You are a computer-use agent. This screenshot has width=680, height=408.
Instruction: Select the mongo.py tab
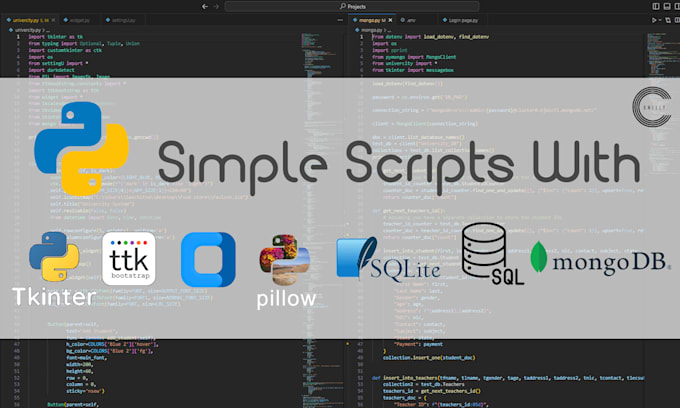[x=372, y=20]
